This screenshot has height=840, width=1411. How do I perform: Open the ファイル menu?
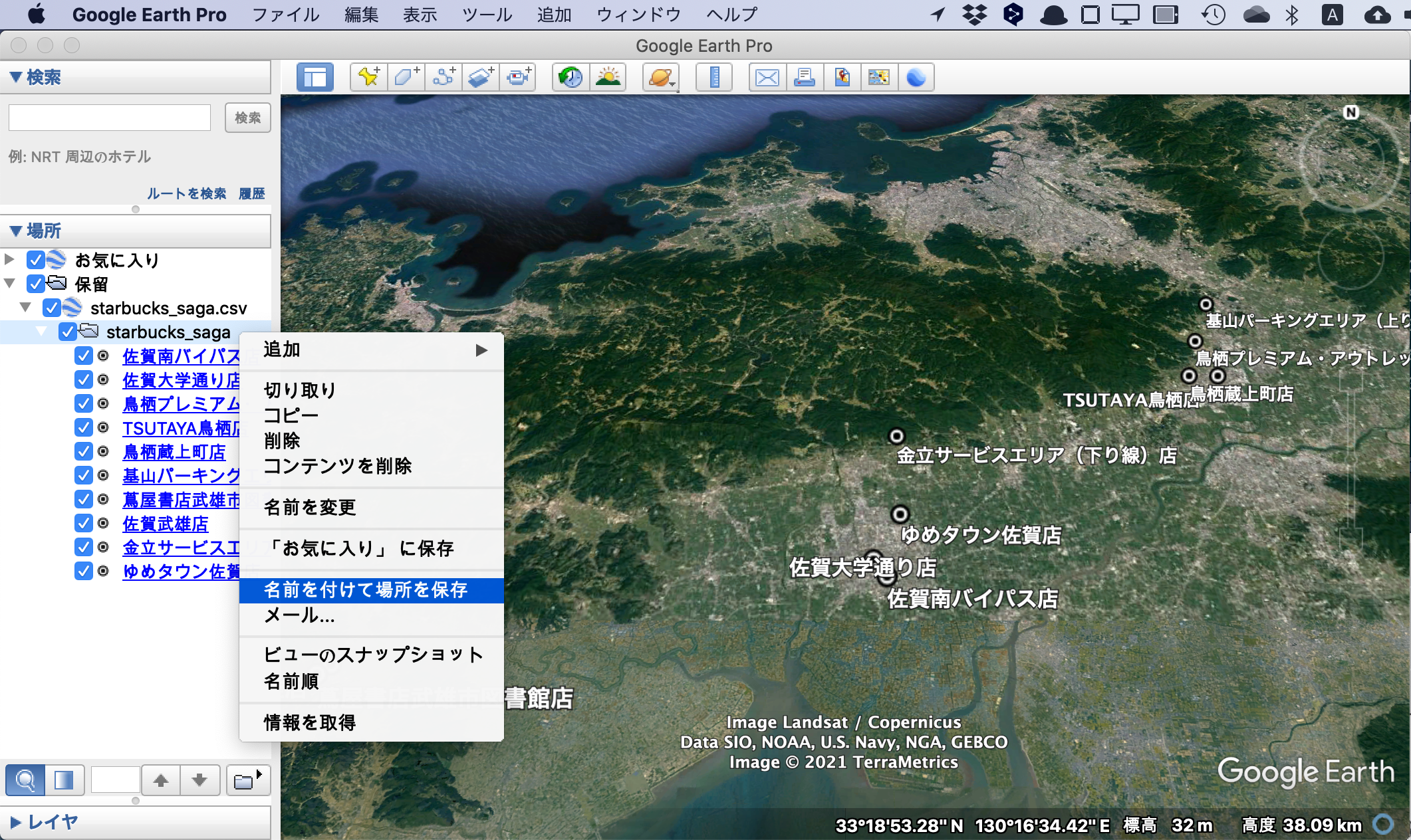click(x=286, y=15)
